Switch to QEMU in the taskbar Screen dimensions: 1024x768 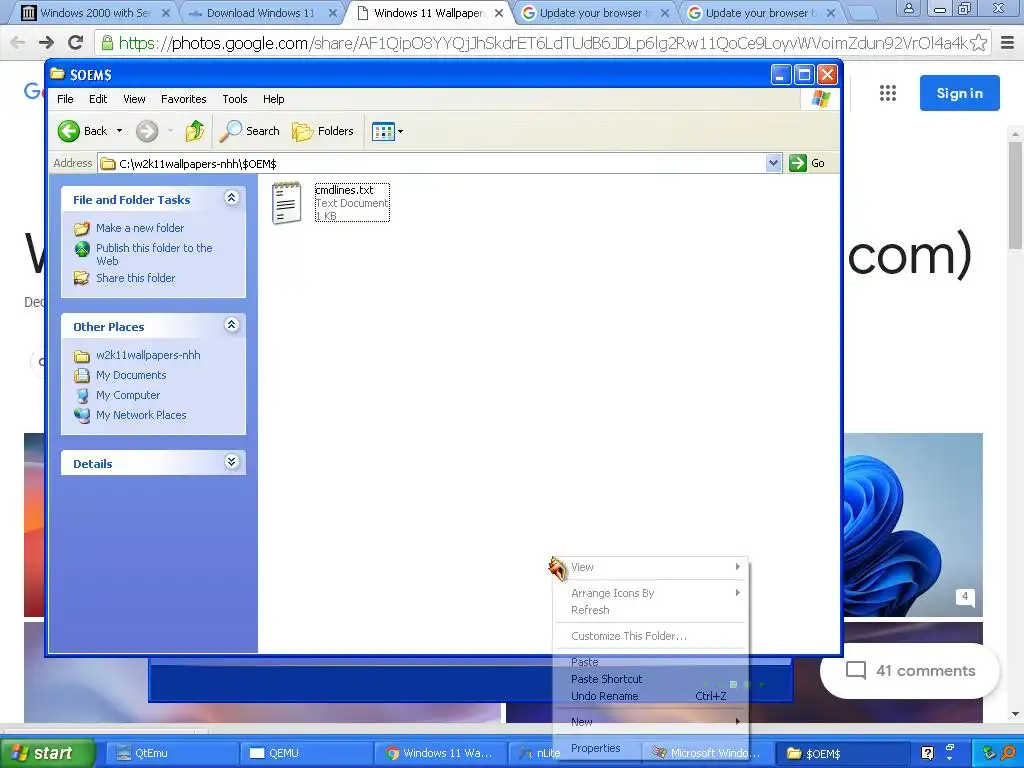[x=306, y=754]
